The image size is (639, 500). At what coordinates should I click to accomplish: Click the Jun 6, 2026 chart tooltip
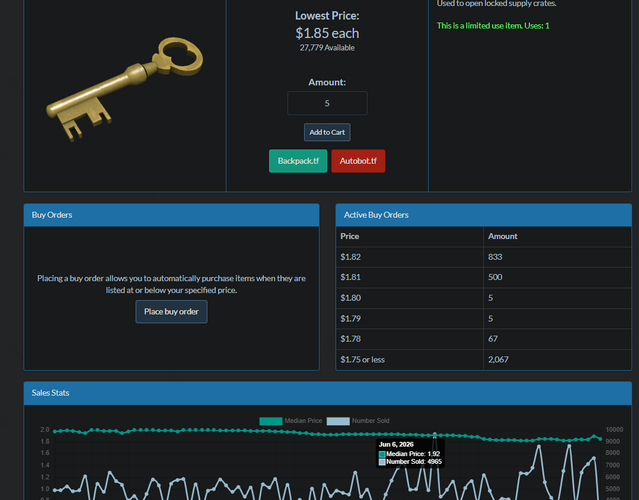point(410,453)
